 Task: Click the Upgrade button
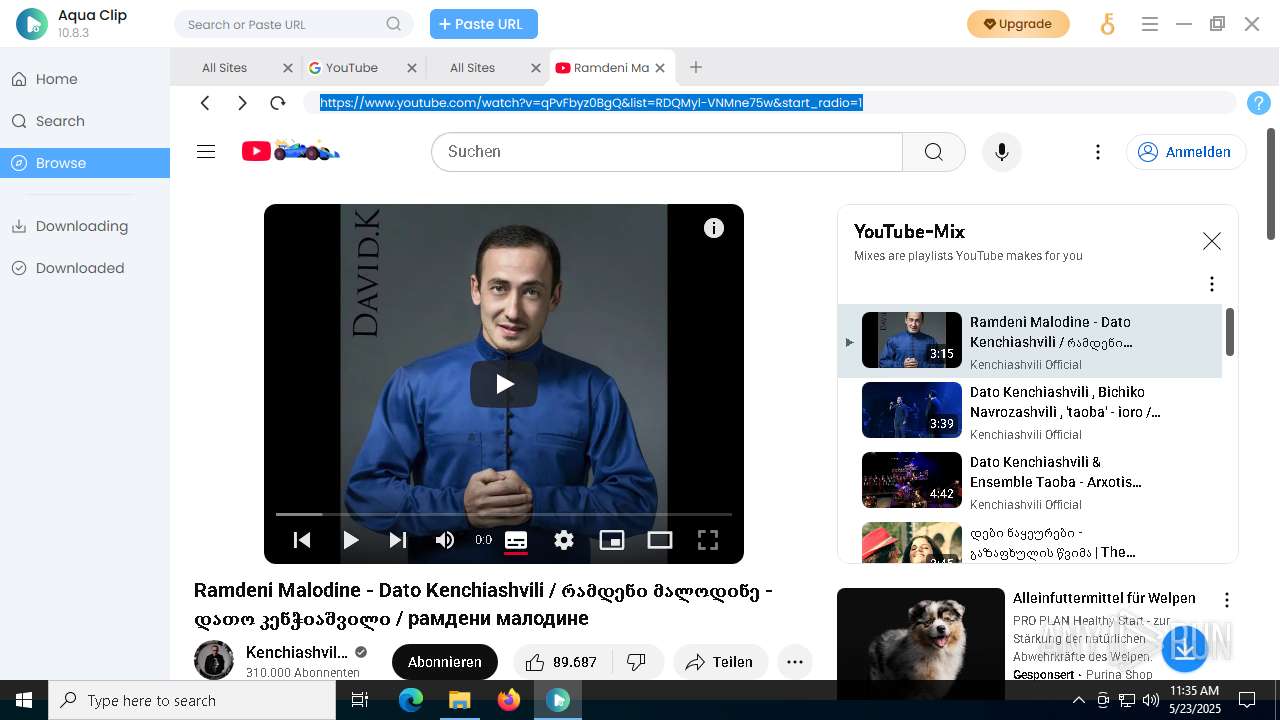tap(1018, 24)
